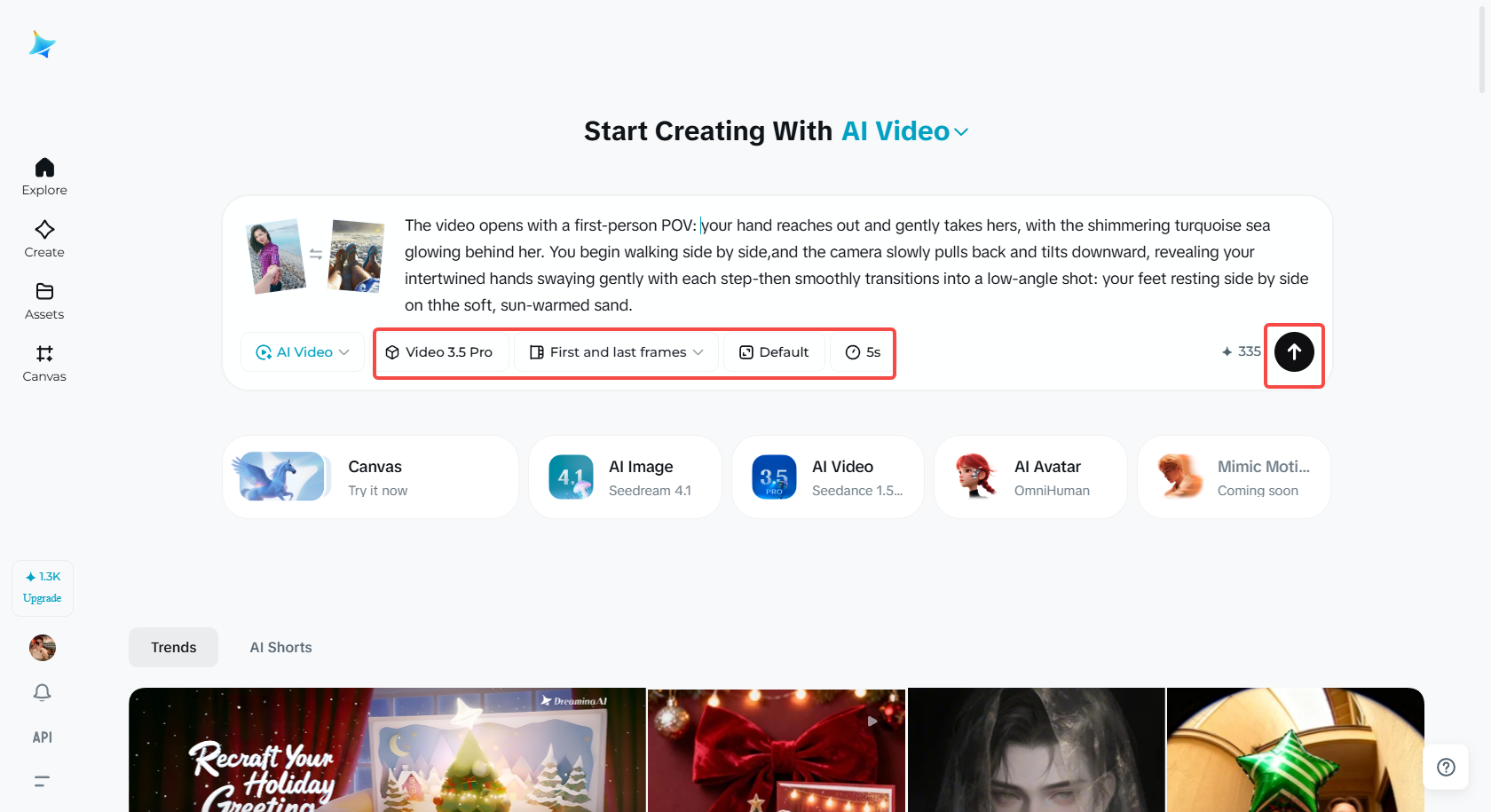The width and height of the screenshot is (1491, 812).
Task: Open the Recraft Your Holiday Greeting banner
Action: [x=387, y=750]
